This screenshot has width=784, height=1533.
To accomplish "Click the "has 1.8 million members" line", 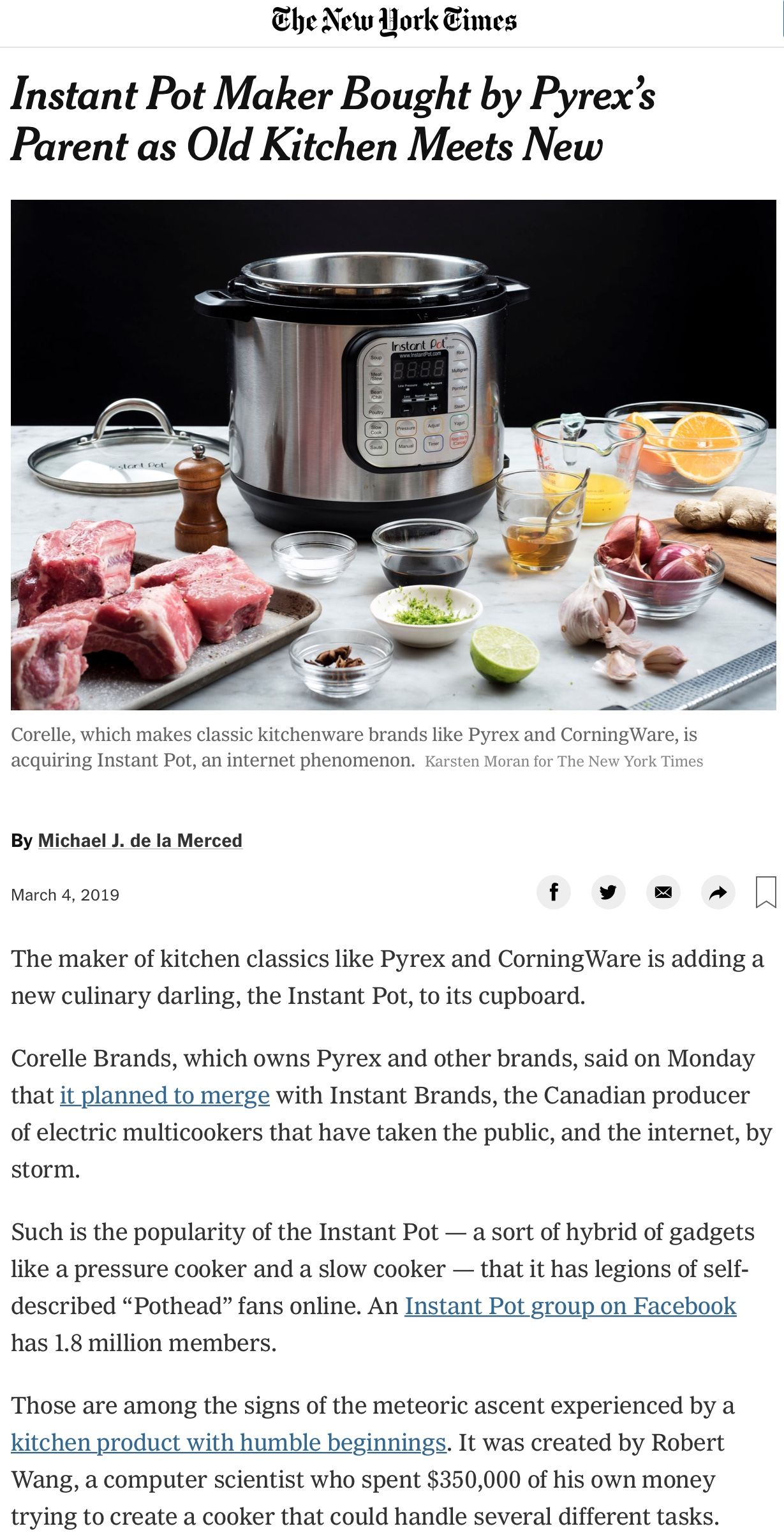I will 144,1343.
